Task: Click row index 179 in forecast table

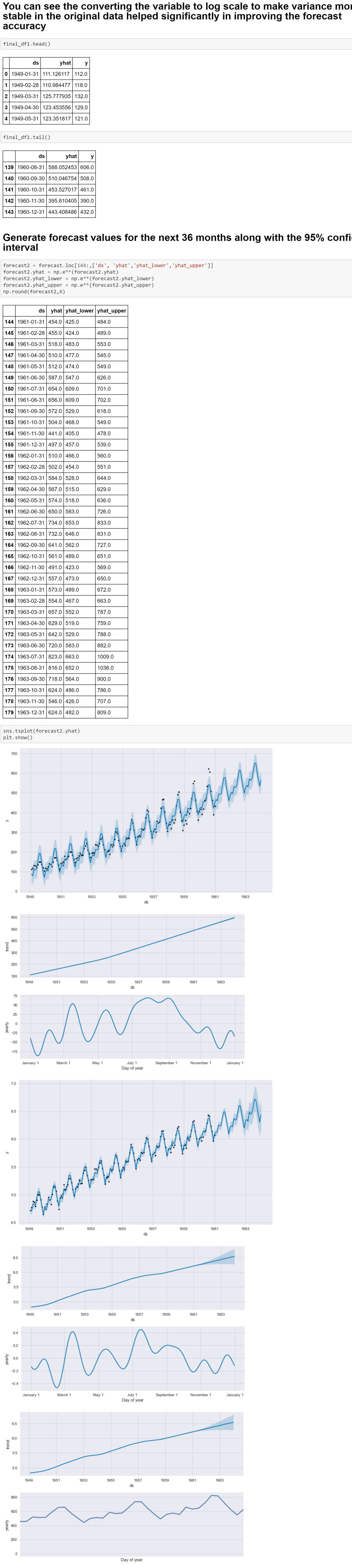Action: [9, 712]
